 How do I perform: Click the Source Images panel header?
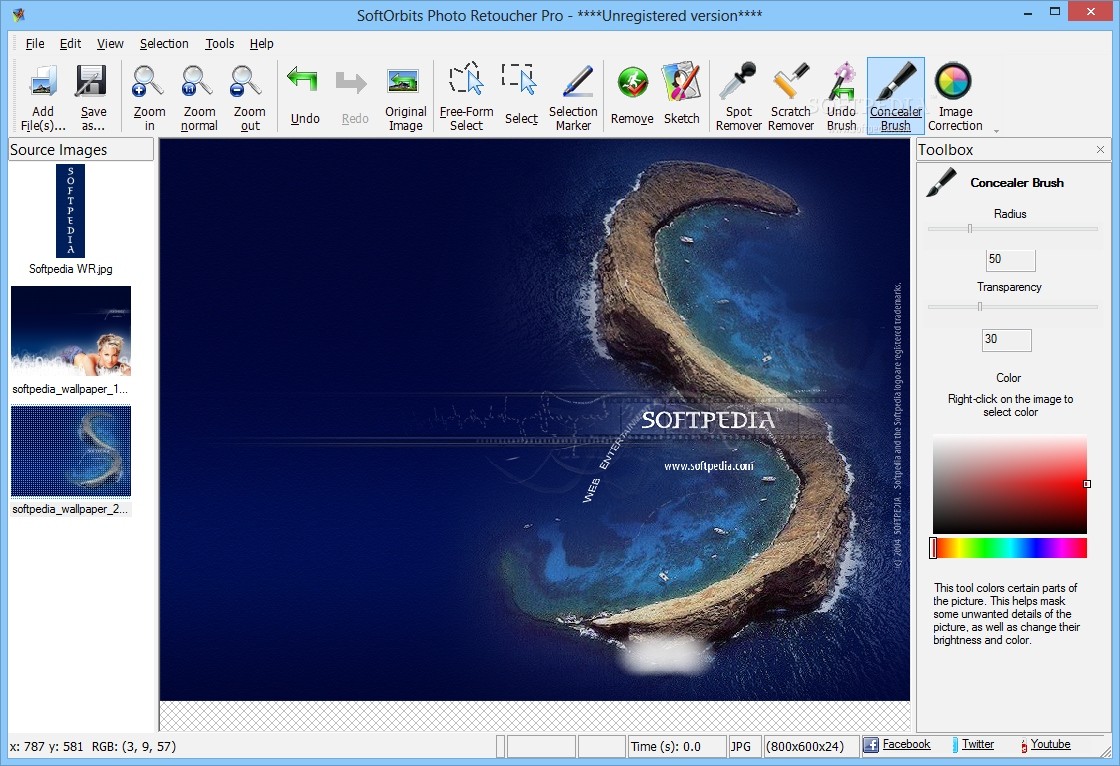pos(81,149)
